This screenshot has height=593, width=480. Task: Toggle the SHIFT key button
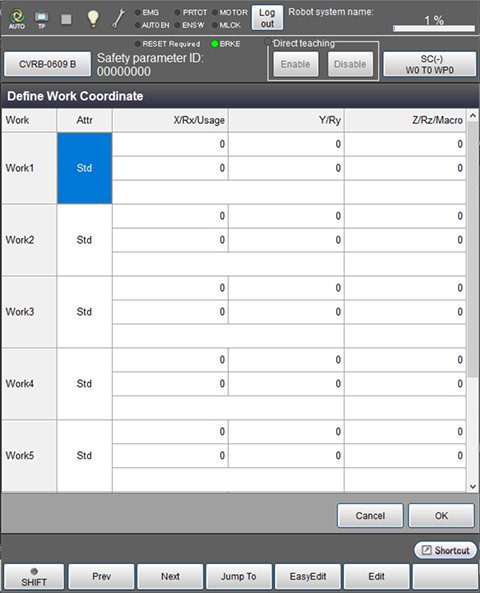[x=34, y=577]
